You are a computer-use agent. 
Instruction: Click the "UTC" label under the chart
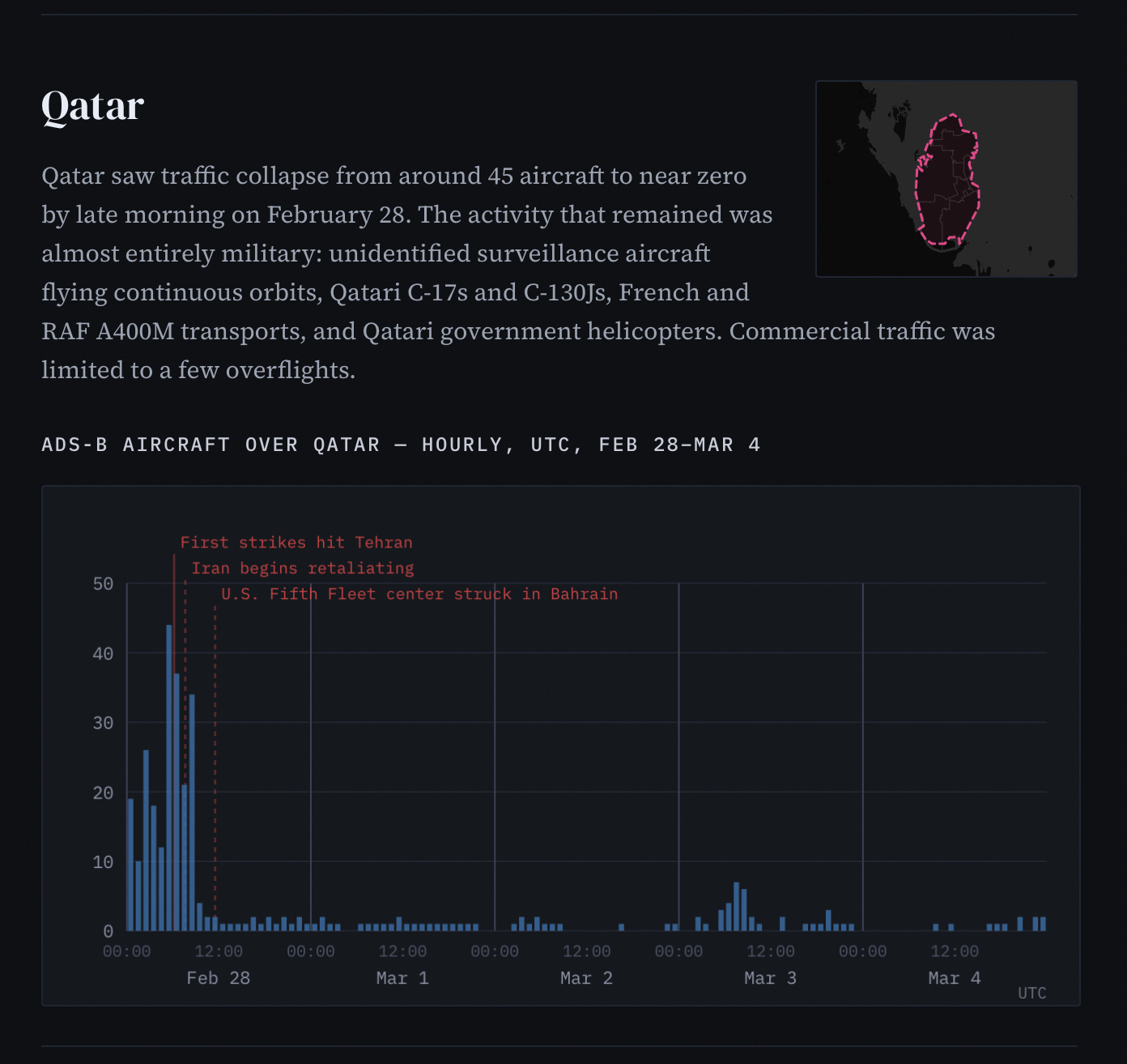pos(1032,994)
